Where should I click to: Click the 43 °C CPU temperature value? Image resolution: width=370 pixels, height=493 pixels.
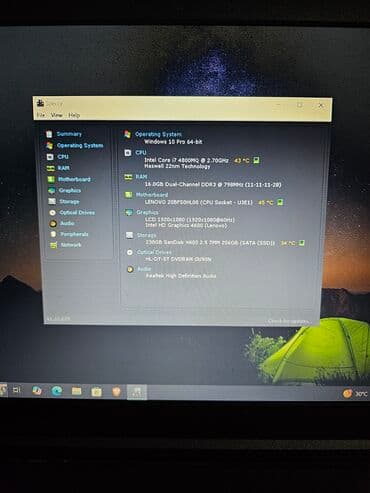click(242, 161)
